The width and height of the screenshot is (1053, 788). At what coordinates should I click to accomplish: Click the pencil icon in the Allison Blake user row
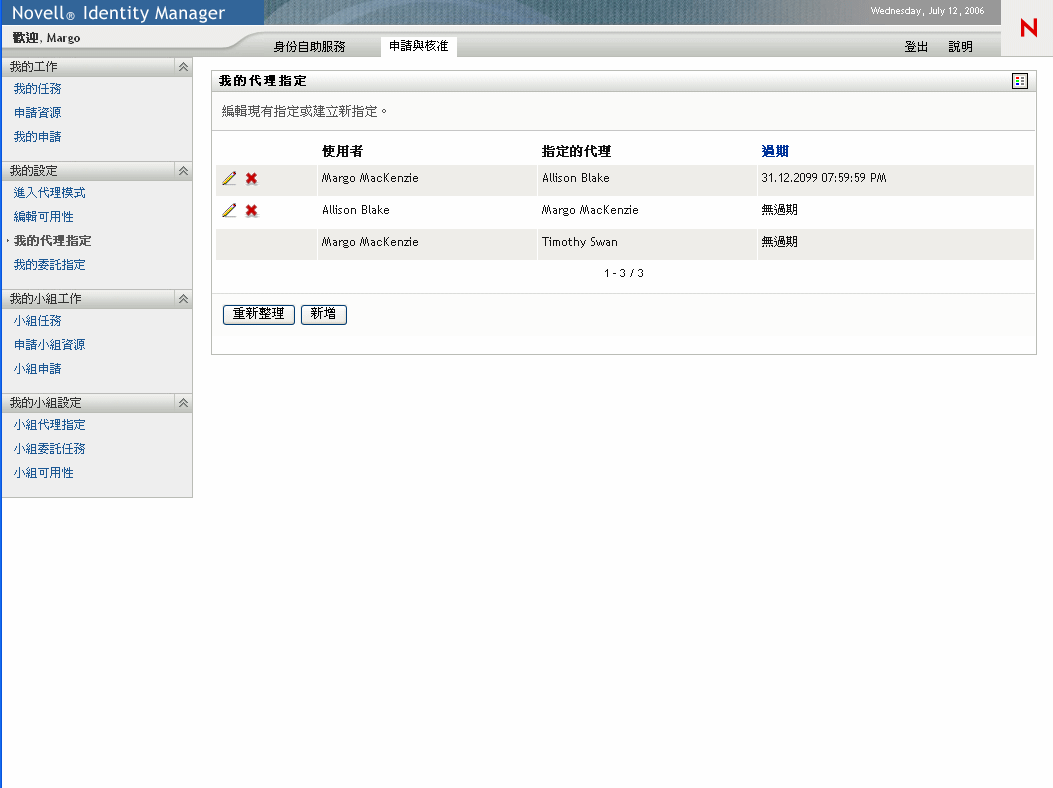tap(229, 210)
